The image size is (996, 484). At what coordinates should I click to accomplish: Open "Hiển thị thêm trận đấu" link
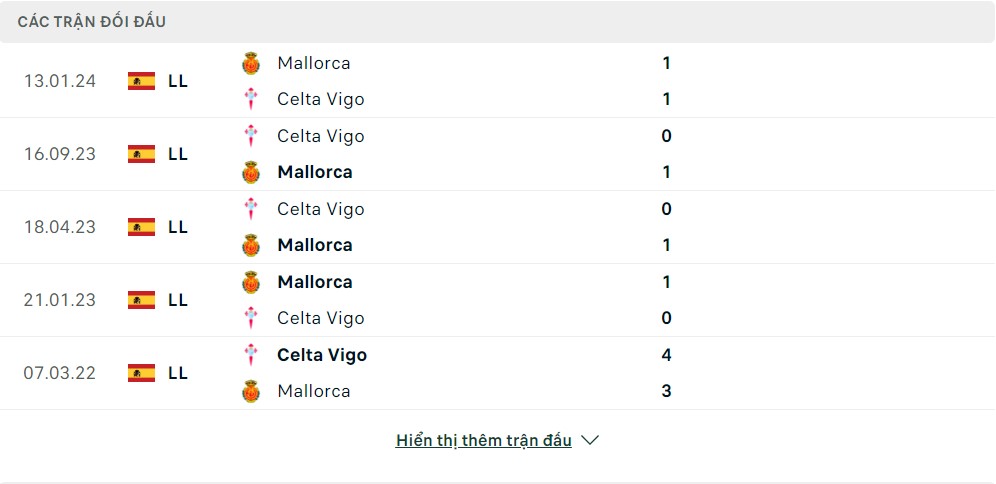point(483,440)
